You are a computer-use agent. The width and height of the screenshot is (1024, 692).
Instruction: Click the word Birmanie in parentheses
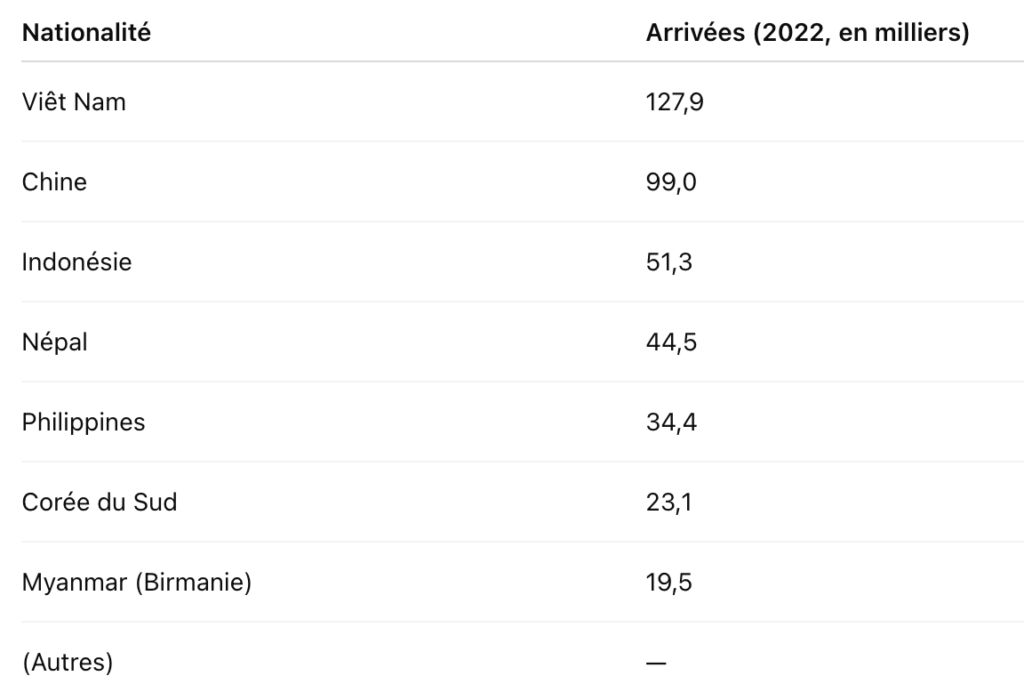[193, 582]
